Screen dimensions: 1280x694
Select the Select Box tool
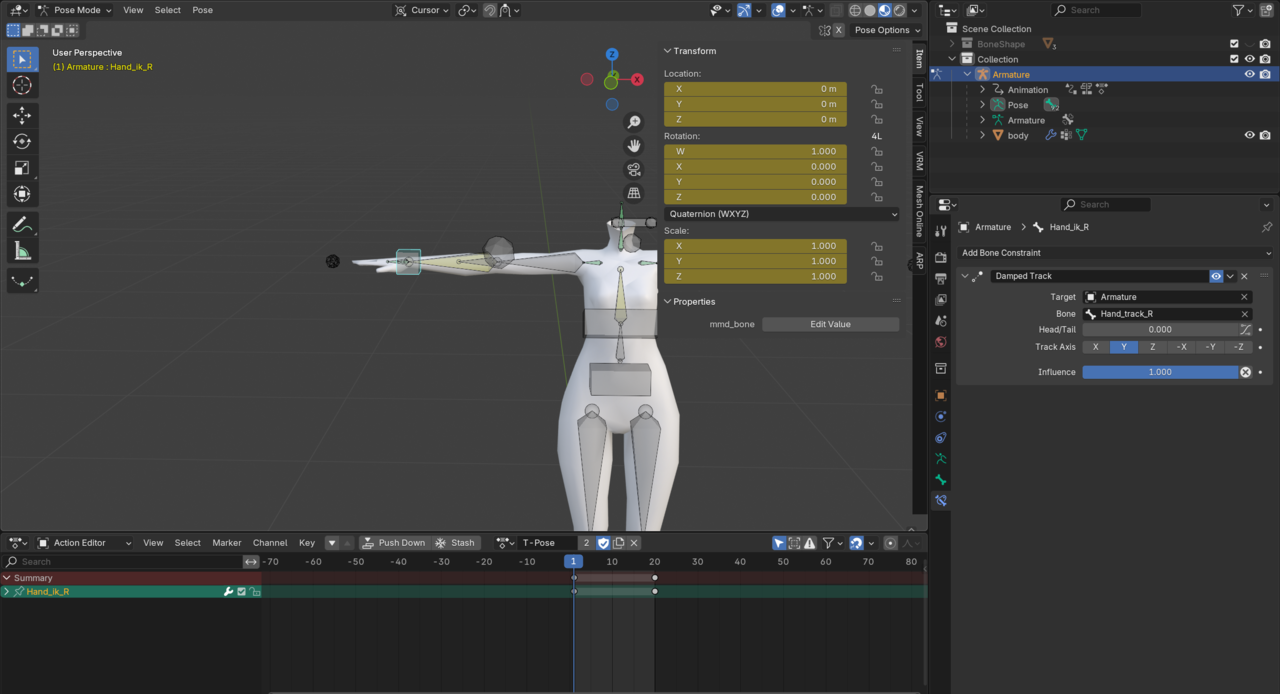click(x=22, y=60)
